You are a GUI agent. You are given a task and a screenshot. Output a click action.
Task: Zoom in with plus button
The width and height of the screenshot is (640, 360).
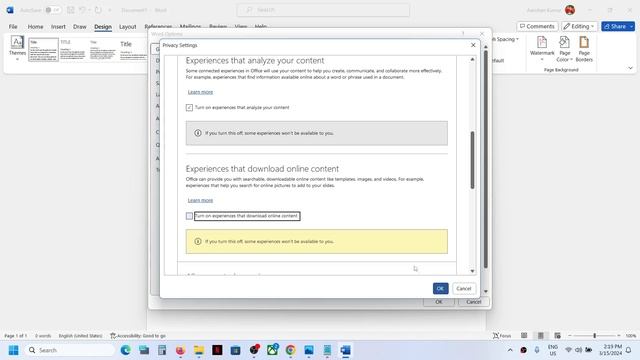(619, 336)
